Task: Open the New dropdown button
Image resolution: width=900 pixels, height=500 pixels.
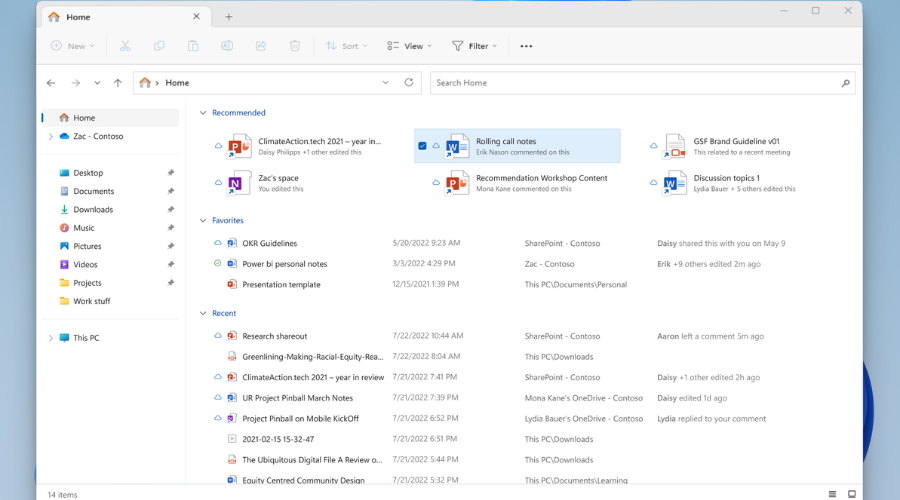Action: 72,46
